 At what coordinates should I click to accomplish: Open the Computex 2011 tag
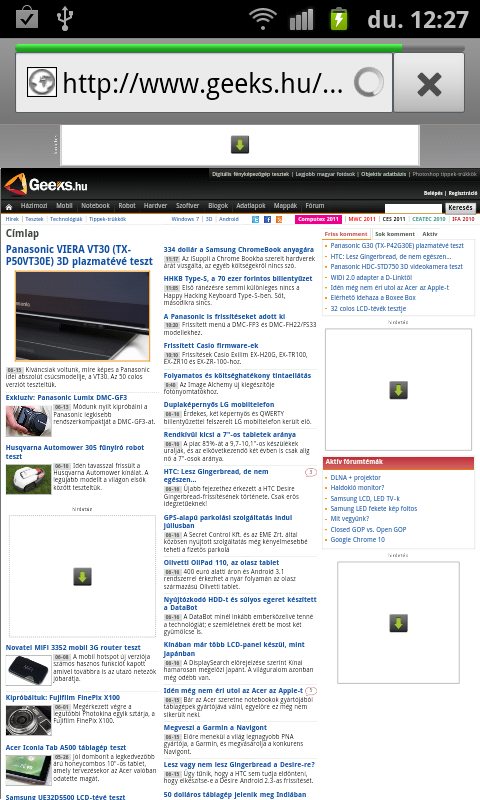[318, 219]
